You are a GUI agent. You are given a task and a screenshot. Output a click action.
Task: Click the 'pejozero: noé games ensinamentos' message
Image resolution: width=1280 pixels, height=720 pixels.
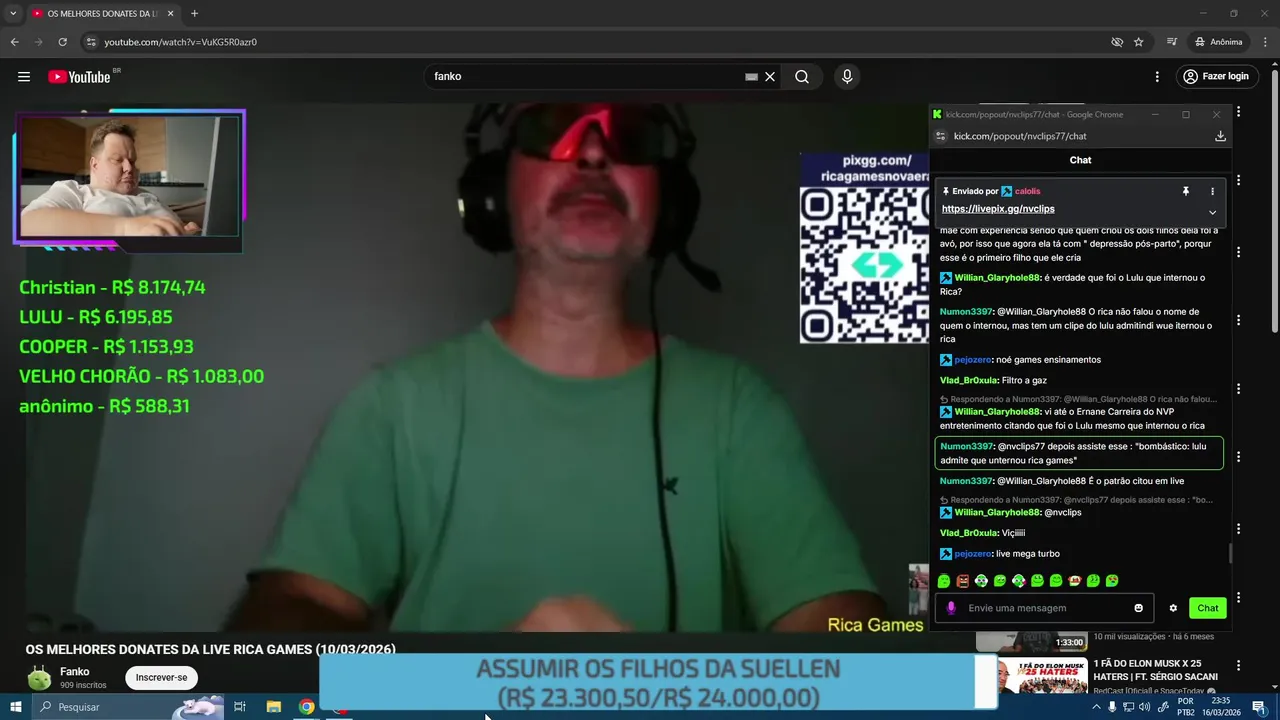pyautogui.click(x=1020, y=360)
